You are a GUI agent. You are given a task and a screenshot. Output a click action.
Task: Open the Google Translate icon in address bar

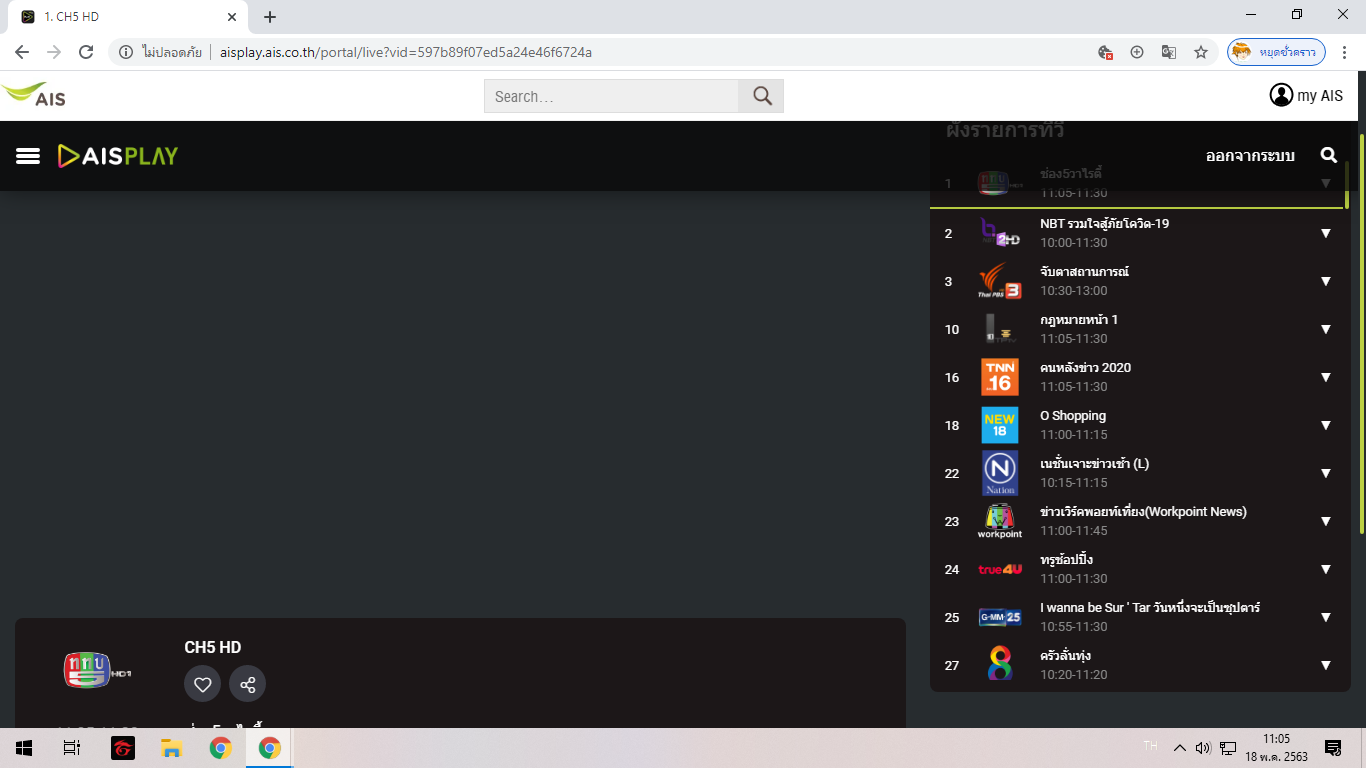pos(1168,52)
